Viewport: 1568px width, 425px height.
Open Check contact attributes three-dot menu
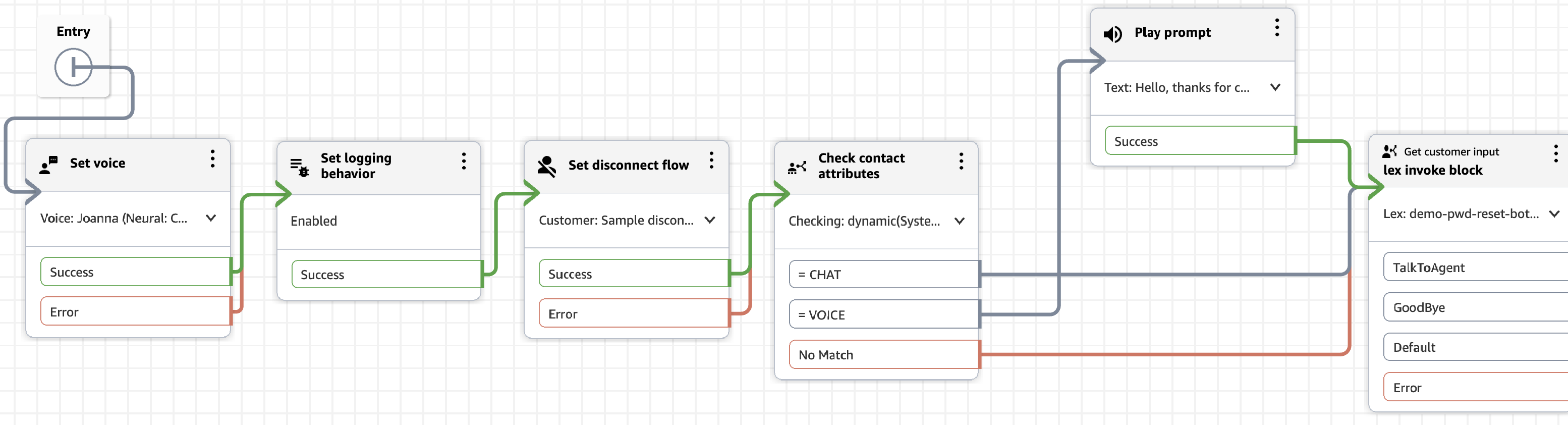click(961, 162)
